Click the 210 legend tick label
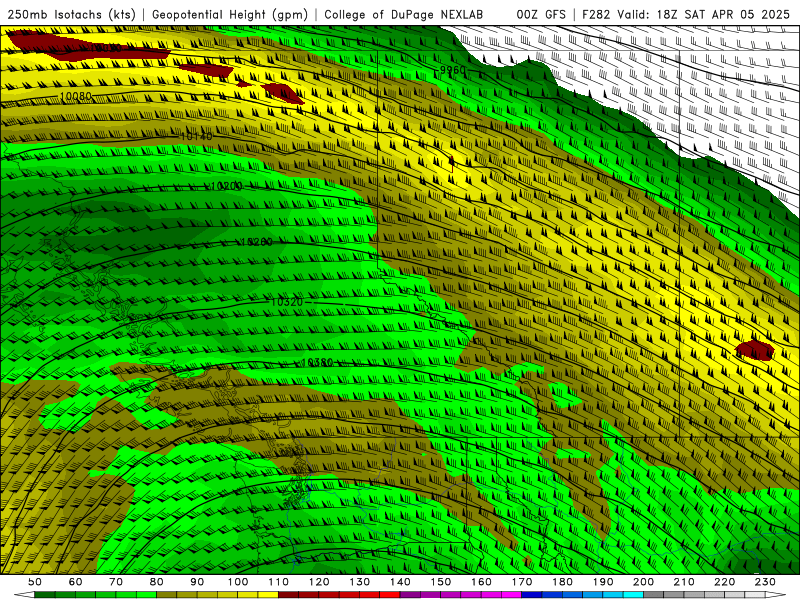 pos(684,582)
